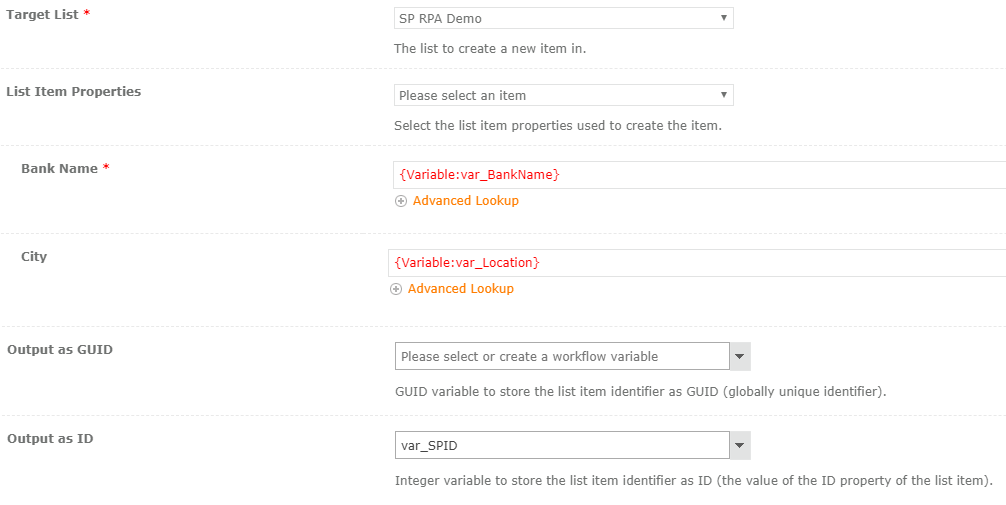This screenshot has width=1006, height=505.
Task: Click the plus icon under Bank Name field
Action: (401, 201)
